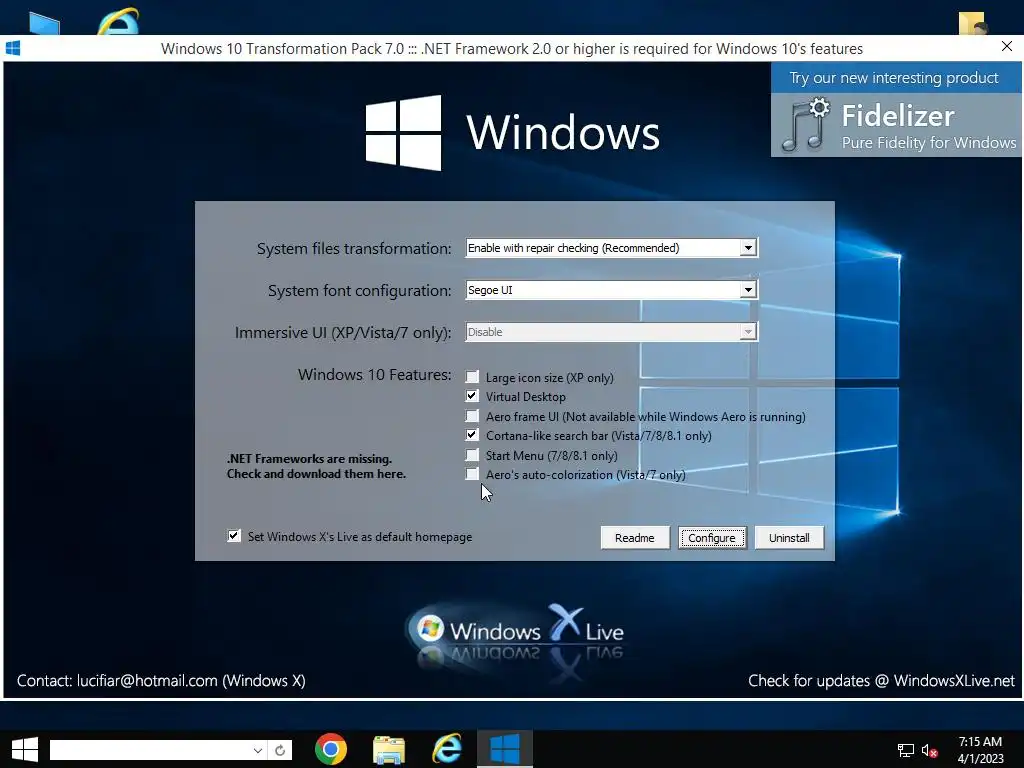
Task: Click the Fidelizer music note icon
Action: coord(805,125)
